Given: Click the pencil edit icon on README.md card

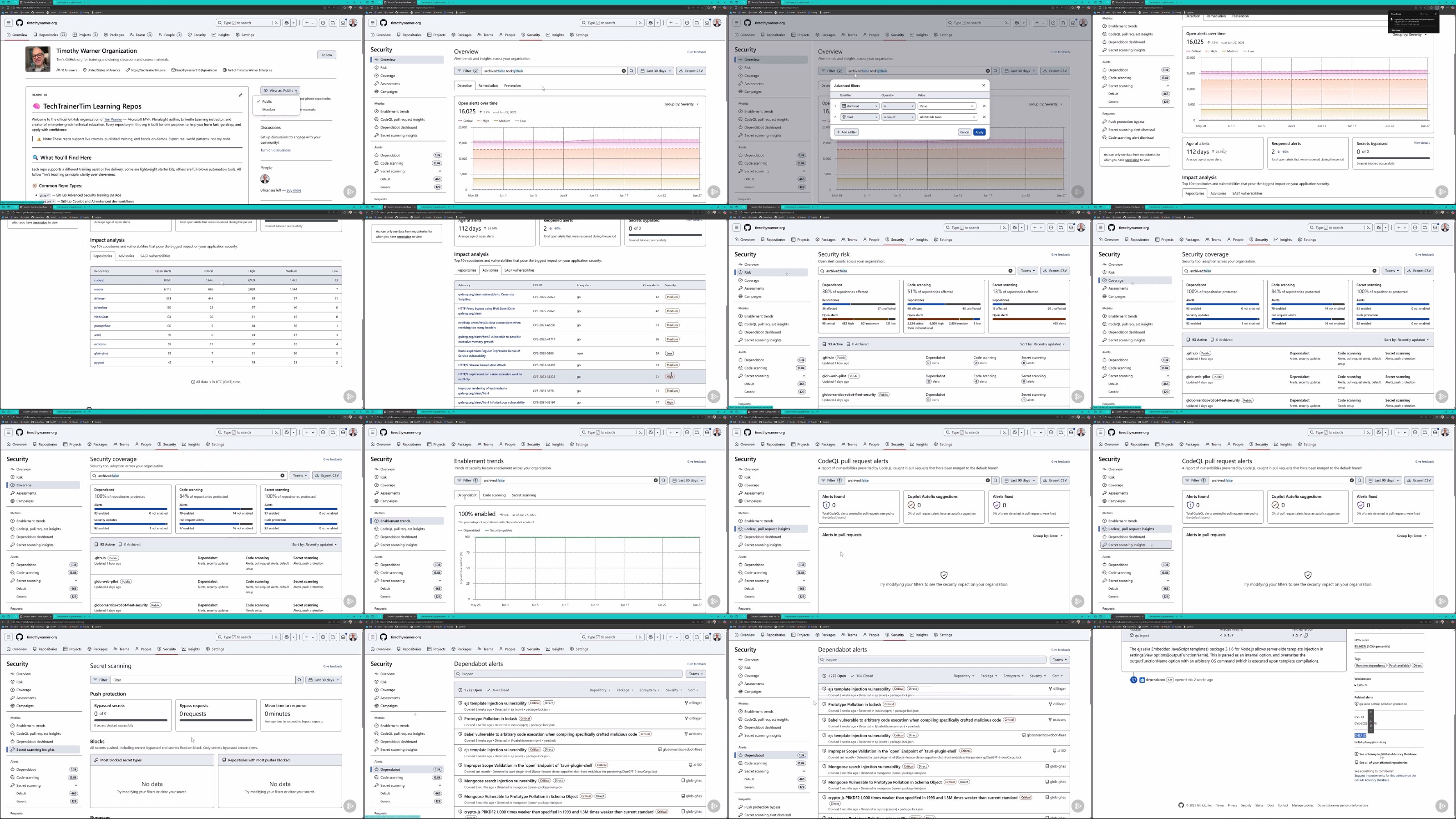Looking at the screenshot, I should click(240, 95).
